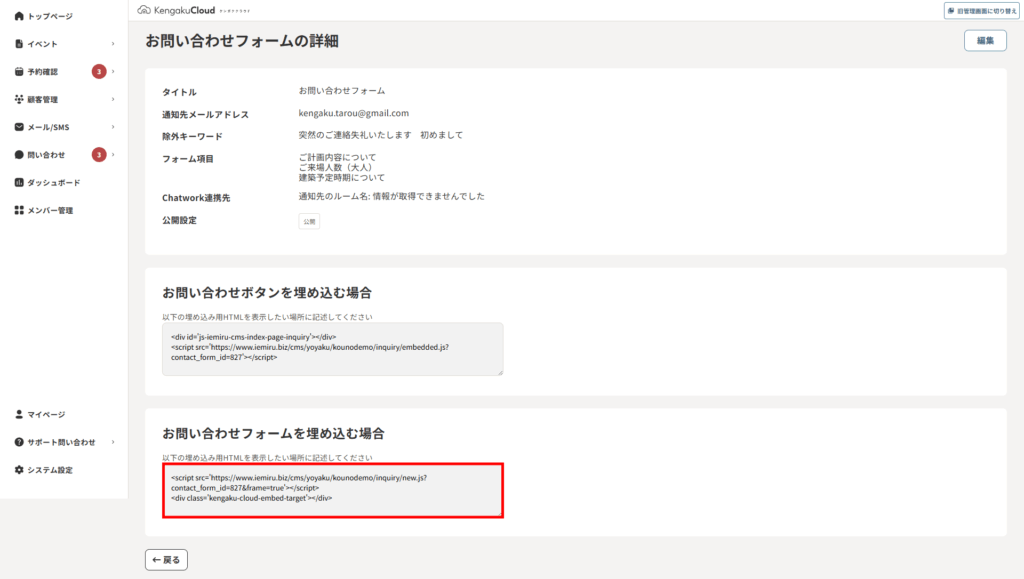Open the メール/SMS envelope icon
This screenshot has height=579, width=1024.
click(19, 127)
